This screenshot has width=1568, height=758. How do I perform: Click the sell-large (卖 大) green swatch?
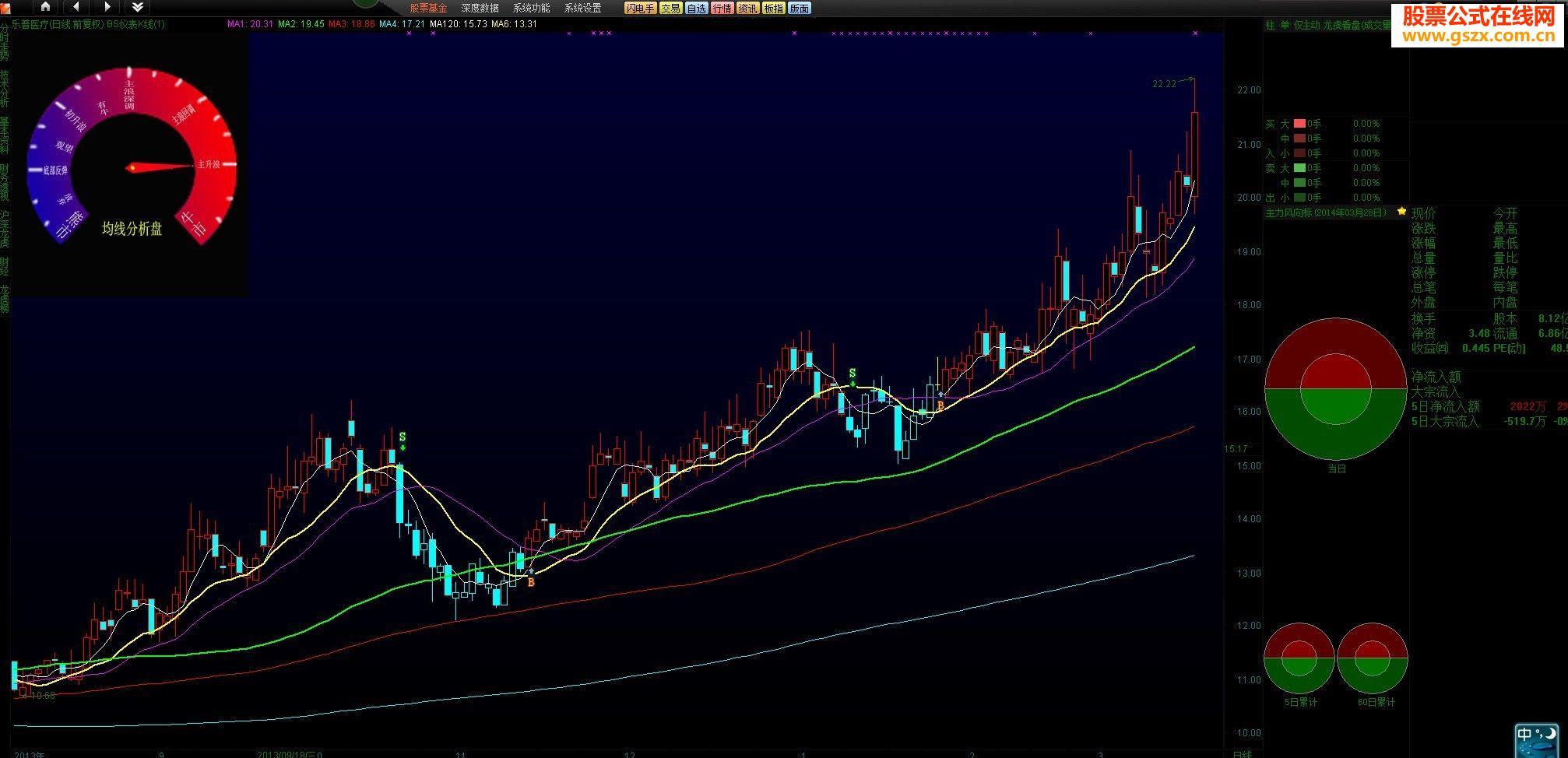tap(1299, 168)
